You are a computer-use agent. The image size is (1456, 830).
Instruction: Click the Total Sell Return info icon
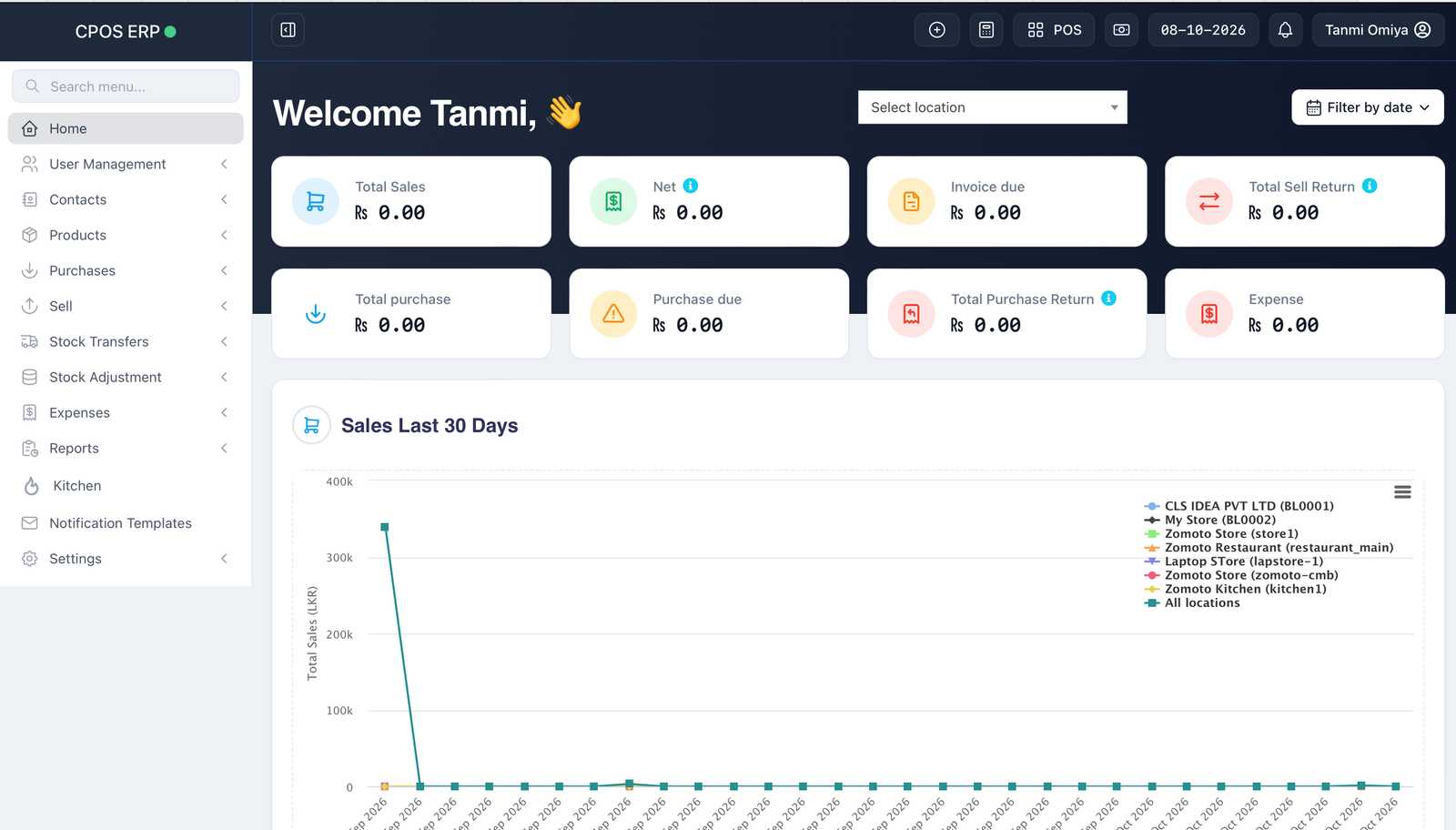tap(1370, 186)
